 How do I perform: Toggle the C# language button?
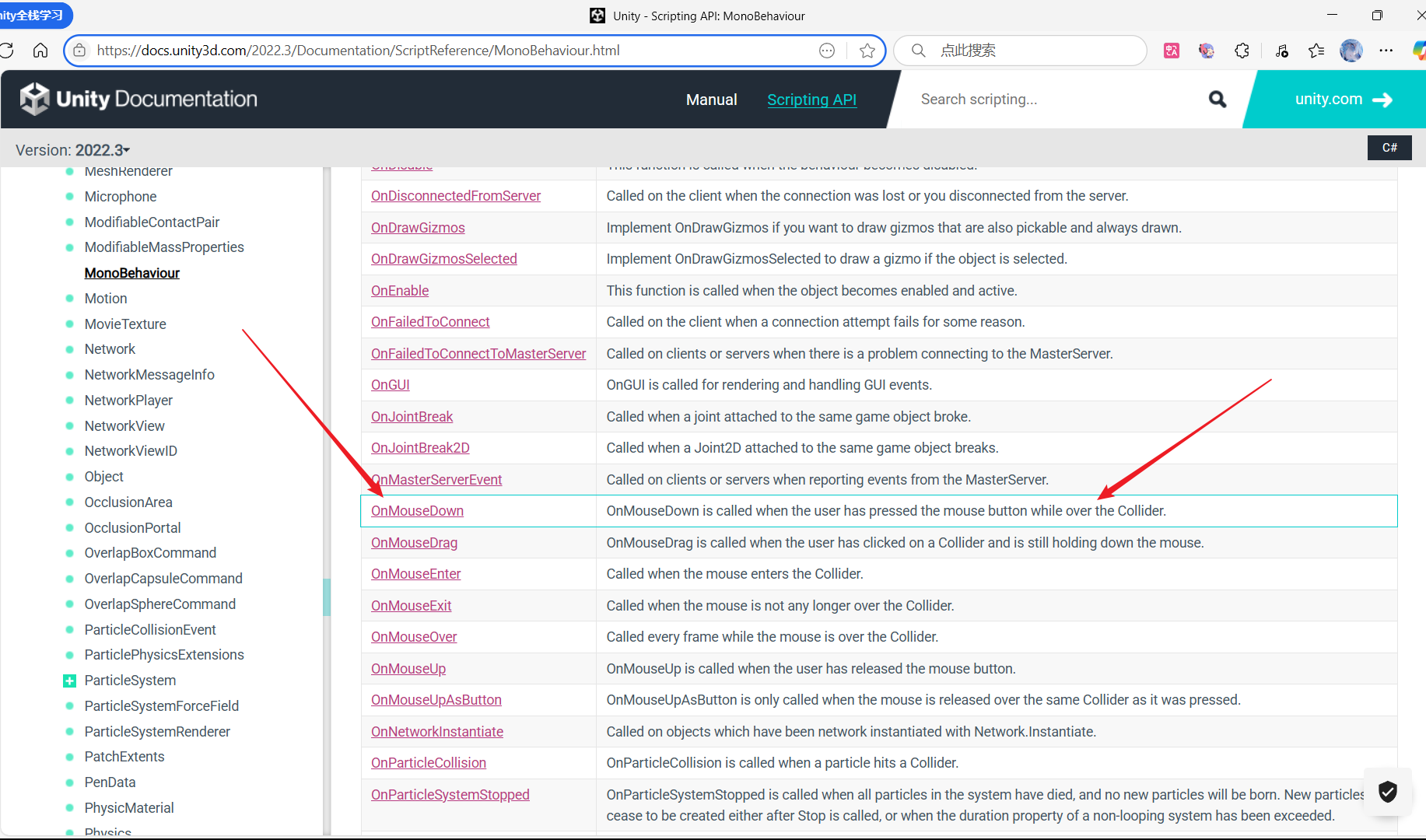[1389, 148]
